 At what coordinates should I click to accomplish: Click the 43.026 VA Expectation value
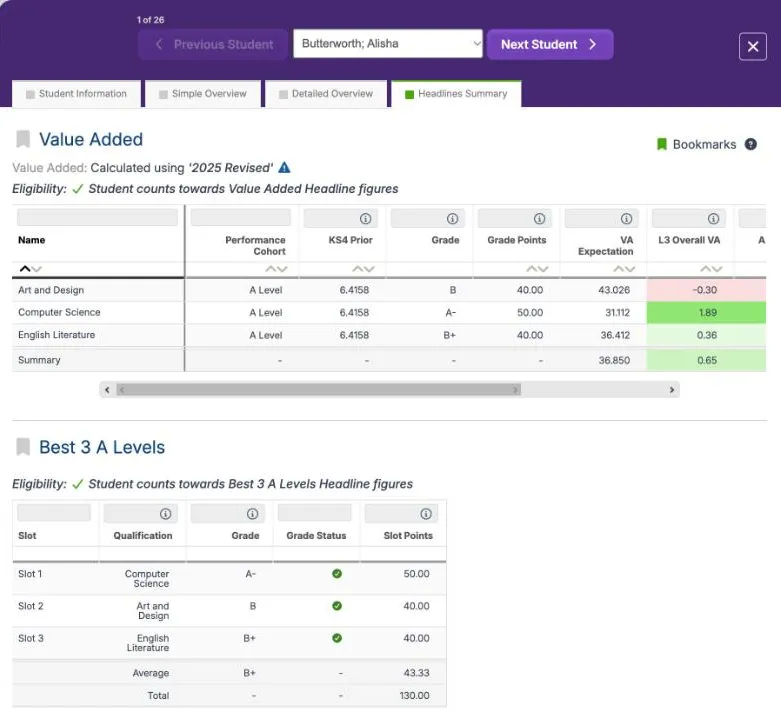point(614,290)
